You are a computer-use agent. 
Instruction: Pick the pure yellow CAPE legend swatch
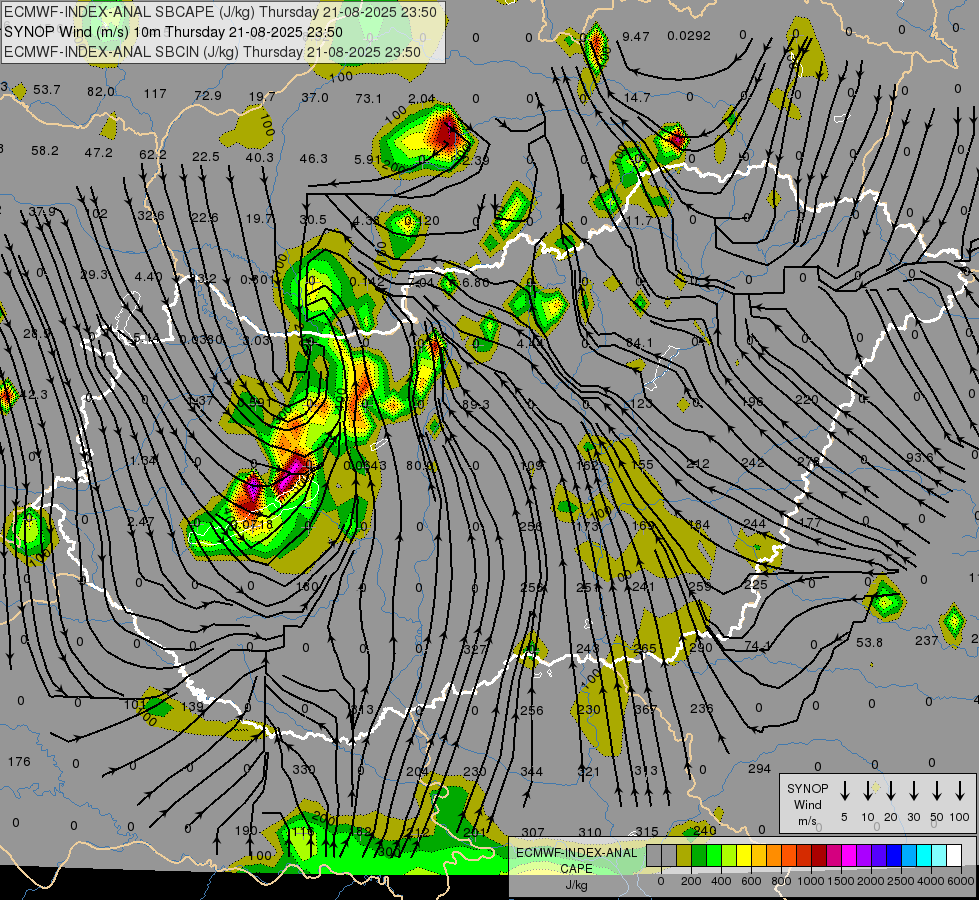click(744, 856)
